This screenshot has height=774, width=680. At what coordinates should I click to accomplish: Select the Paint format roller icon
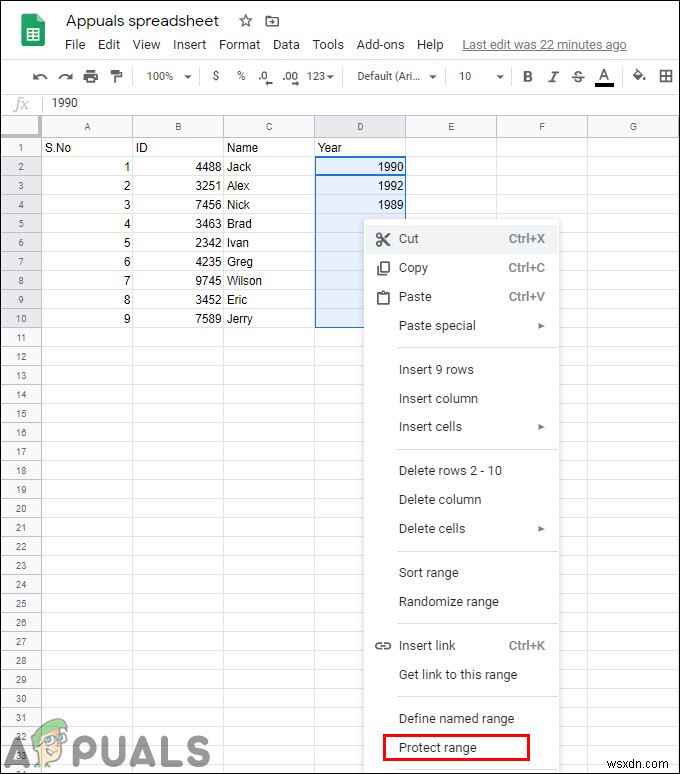[116, 77]
